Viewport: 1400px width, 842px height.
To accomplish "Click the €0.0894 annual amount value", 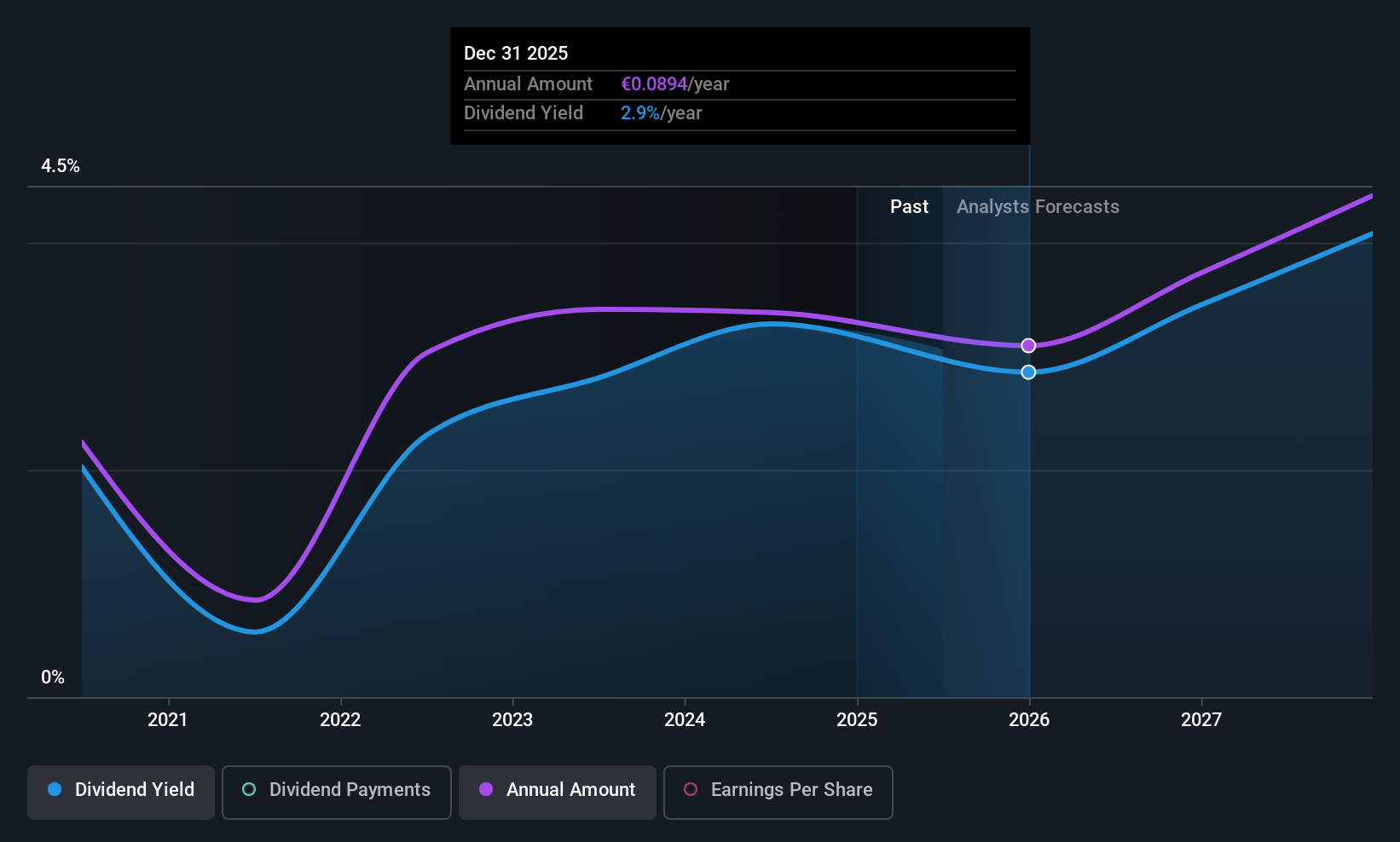I will tap(654, 84).
